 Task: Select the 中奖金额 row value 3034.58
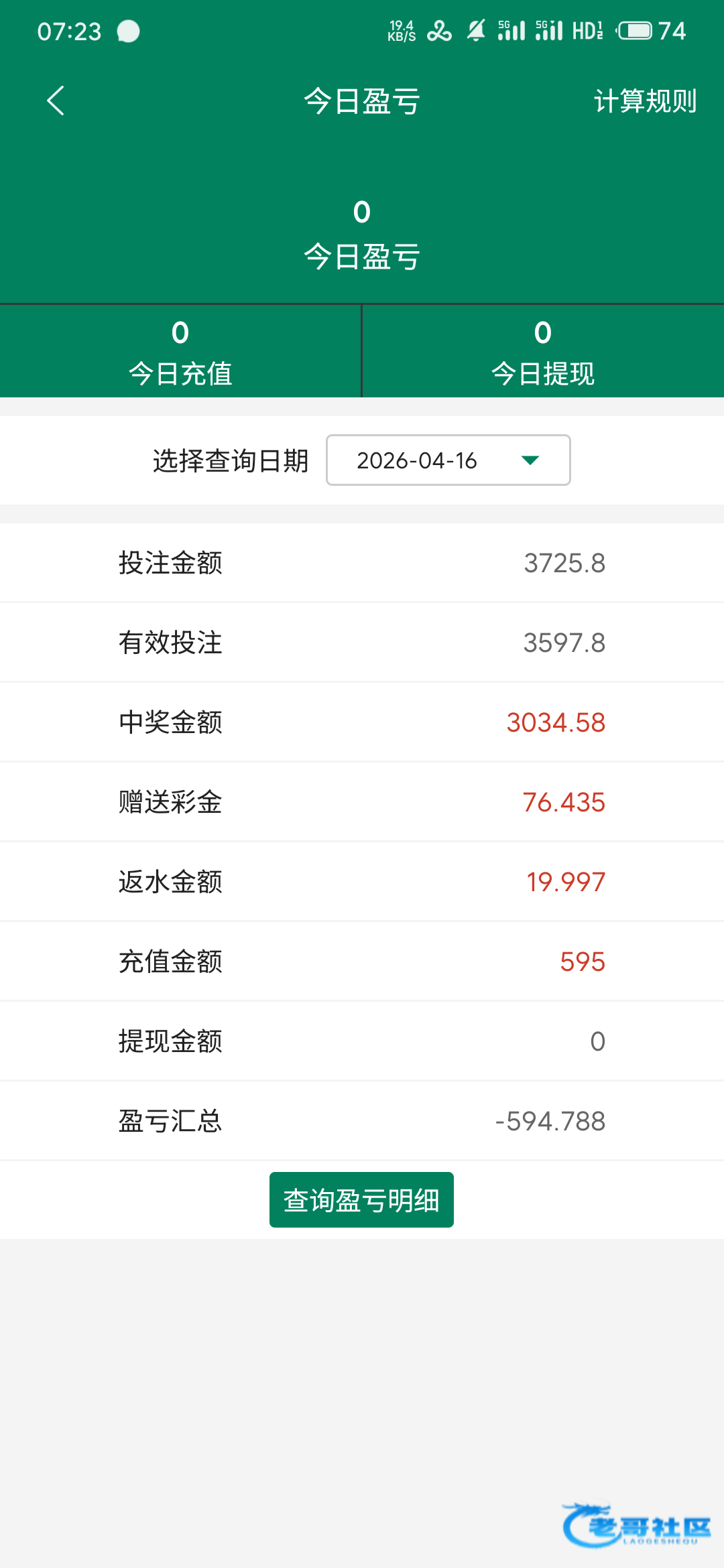(556, 722)
